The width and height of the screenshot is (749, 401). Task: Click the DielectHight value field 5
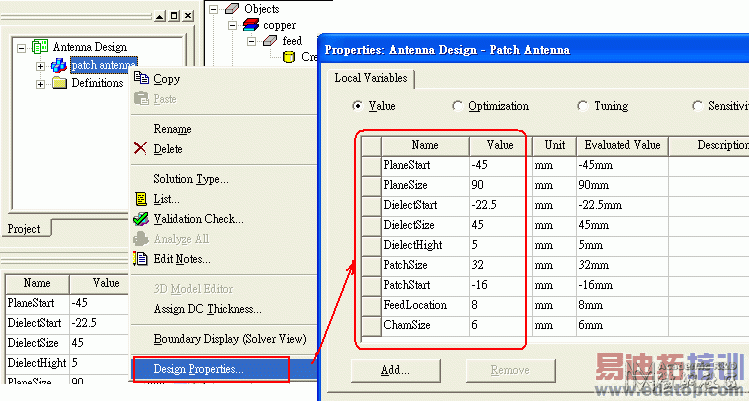pos(500,246)
